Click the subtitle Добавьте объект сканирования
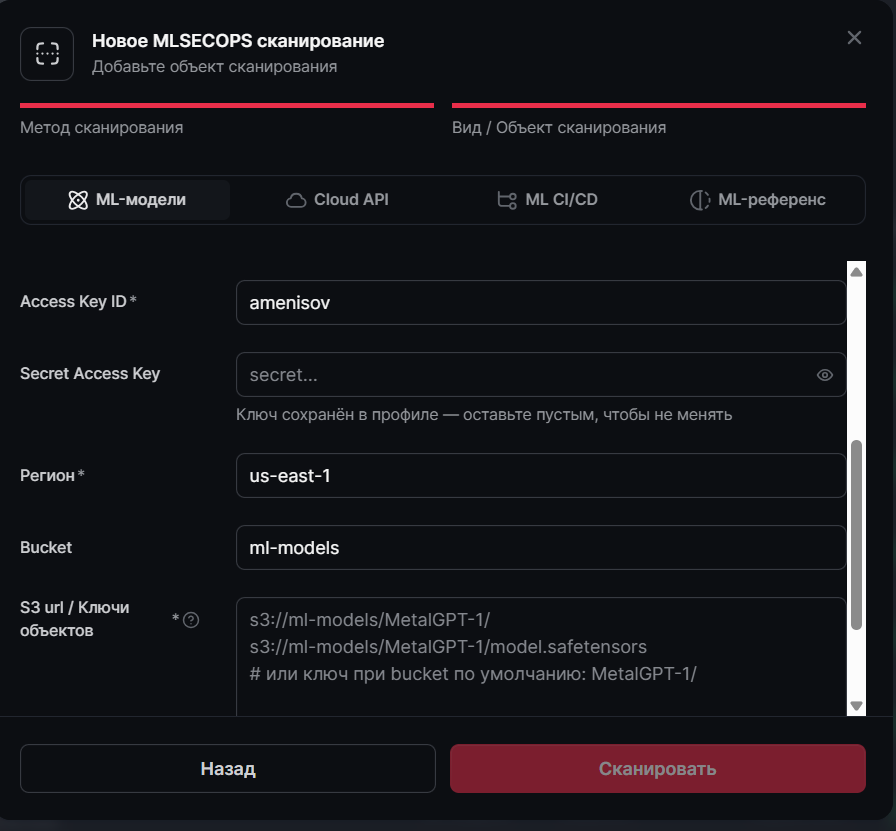This screenshot has height=831, width=896. pyautogui.click(x=214, y=66)
